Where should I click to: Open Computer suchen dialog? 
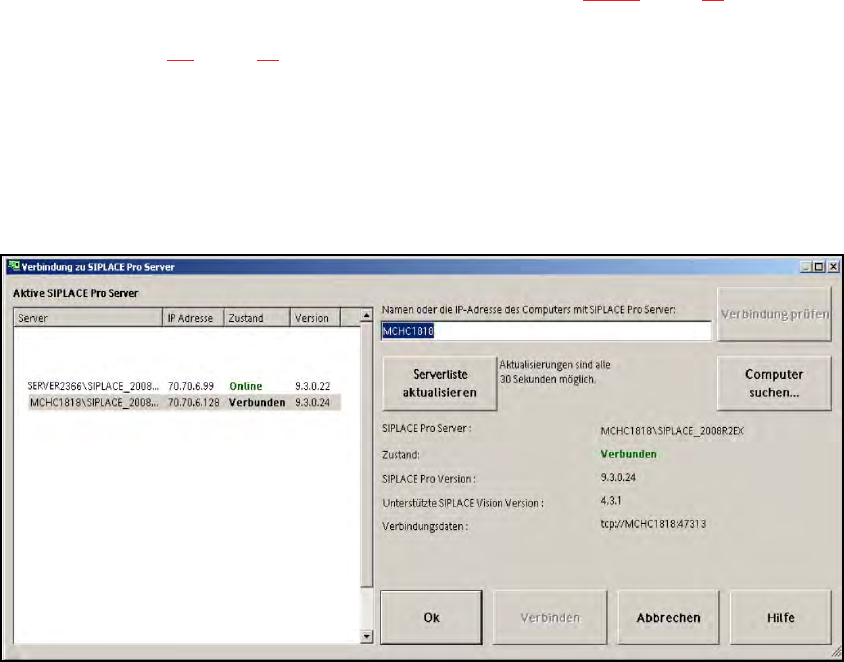click(x=774, y=383)
